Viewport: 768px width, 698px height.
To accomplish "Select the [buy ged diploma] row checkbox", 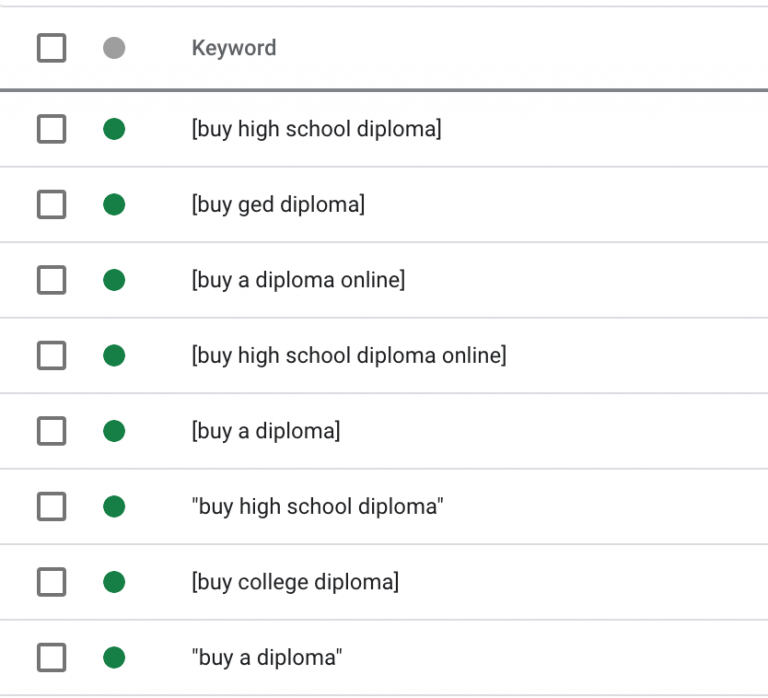I will (x=51, y=205).
